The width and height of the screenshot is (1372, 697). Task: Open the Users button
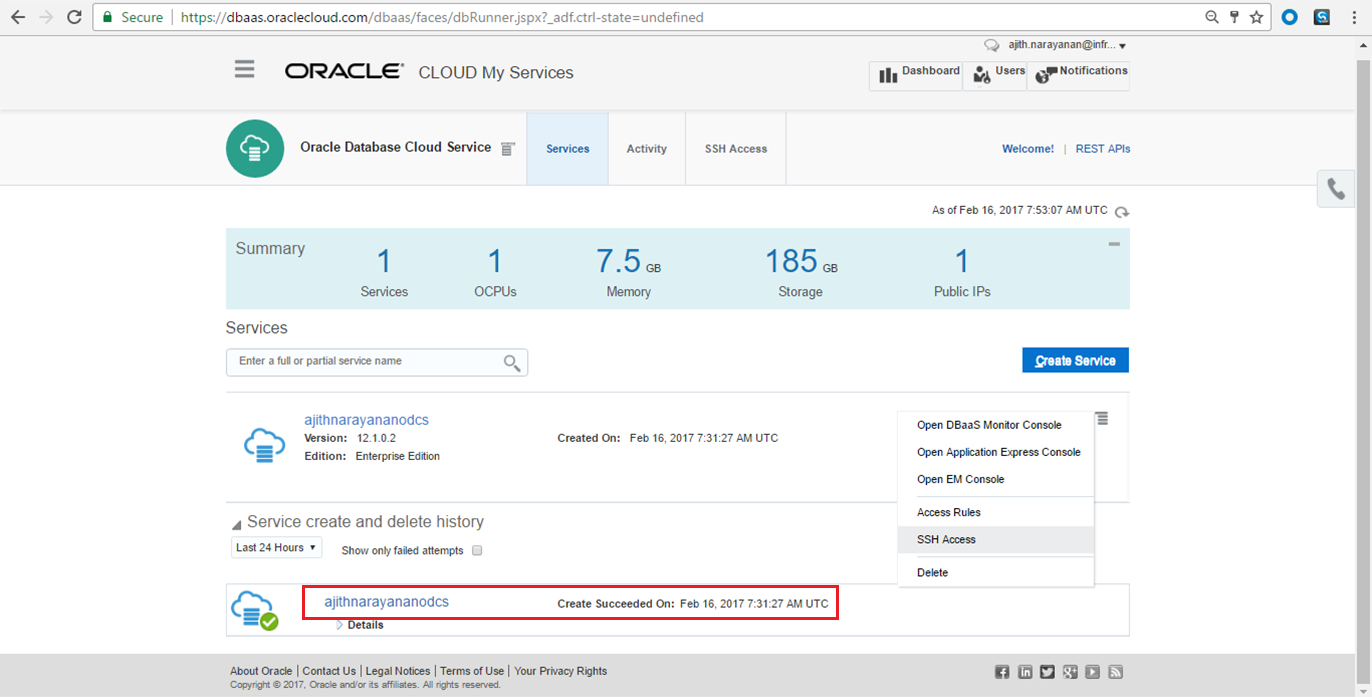click(995, 74)
